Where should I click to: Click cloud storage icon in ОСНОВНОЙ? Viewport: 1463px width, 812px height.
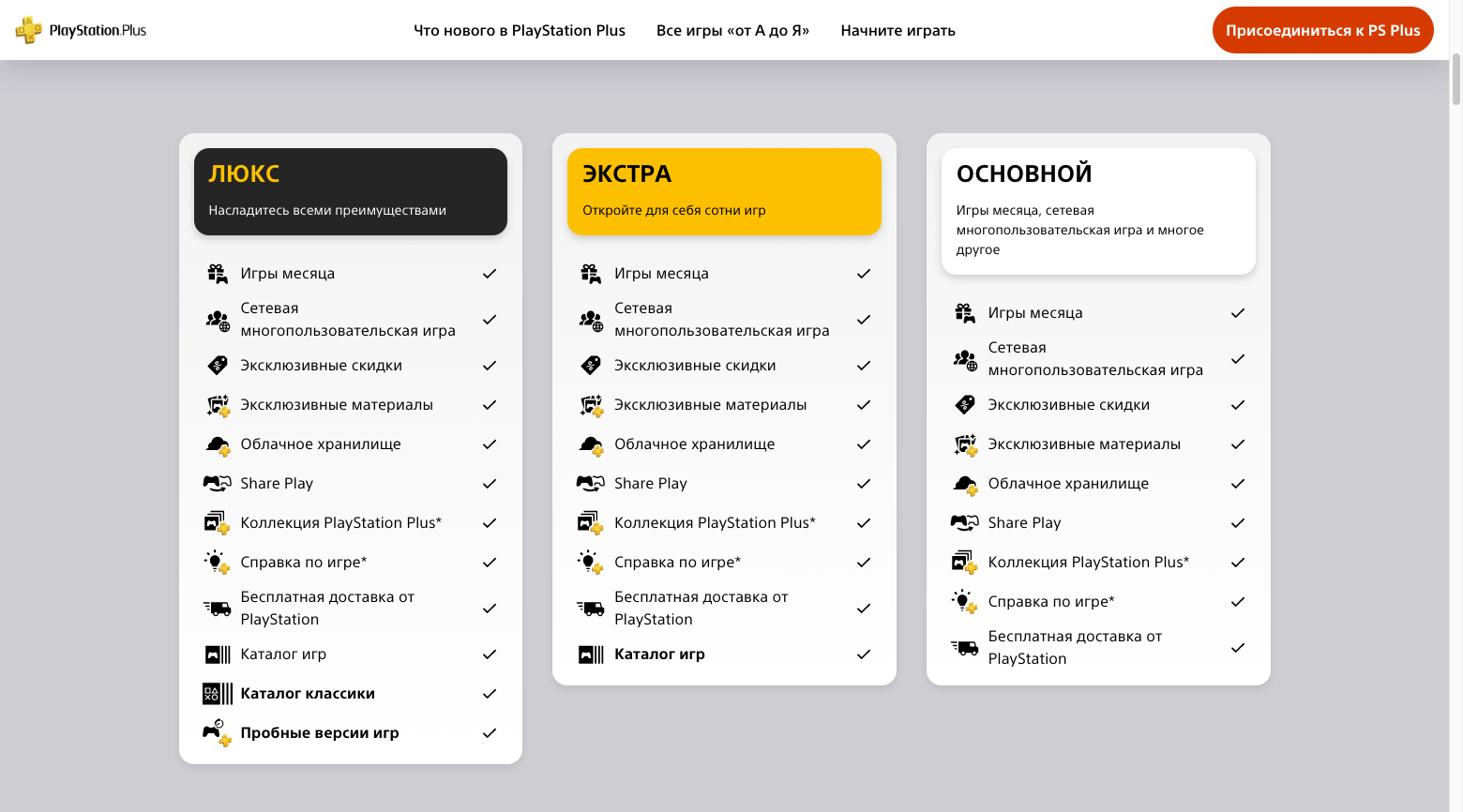click(x=965, y=485)
